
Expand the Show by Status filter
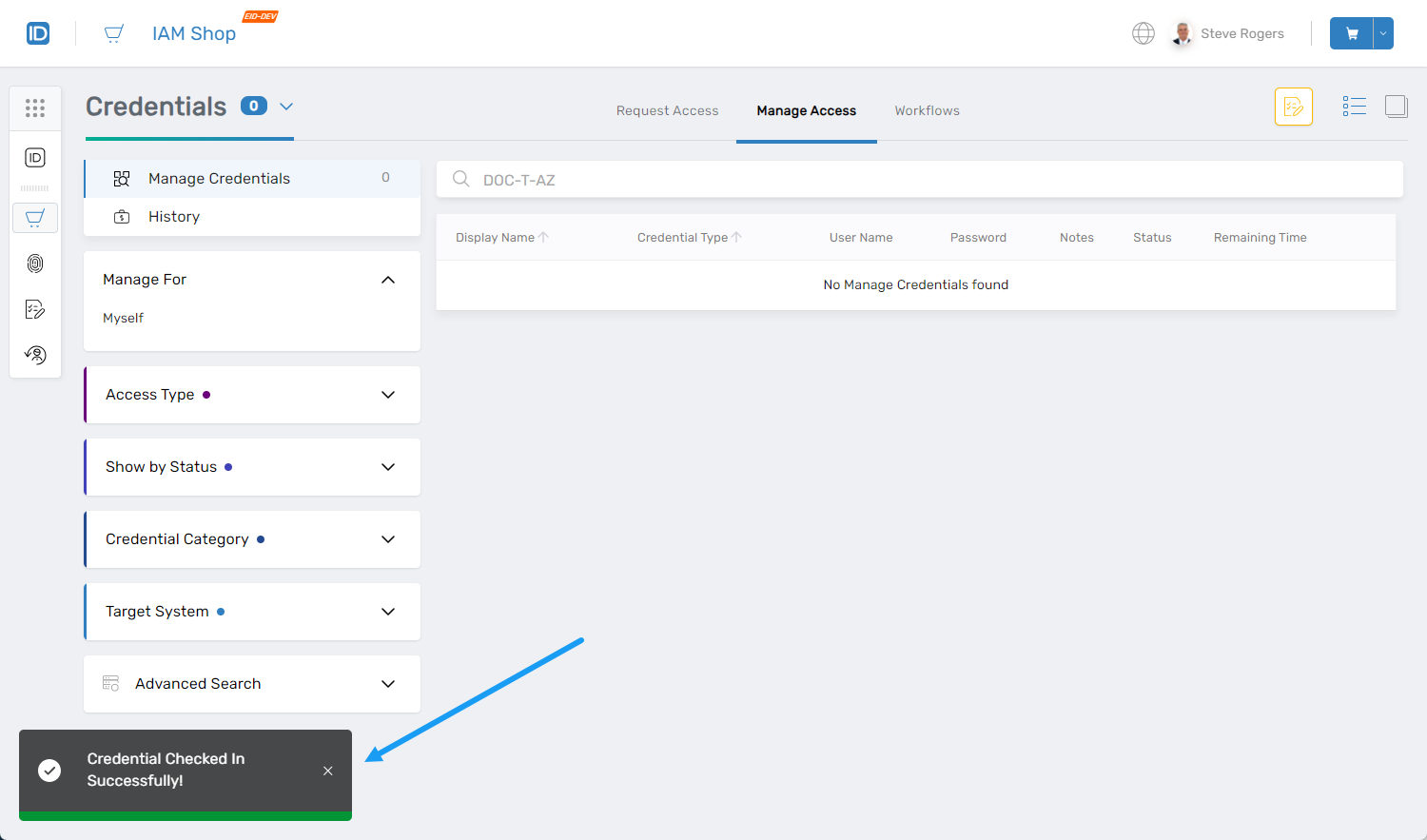point(387,467)
